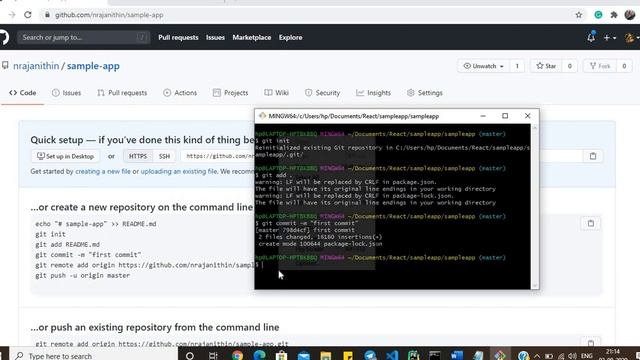Click the git add README.md line
This screenshot has width=640, height=360.
[67, 244]
